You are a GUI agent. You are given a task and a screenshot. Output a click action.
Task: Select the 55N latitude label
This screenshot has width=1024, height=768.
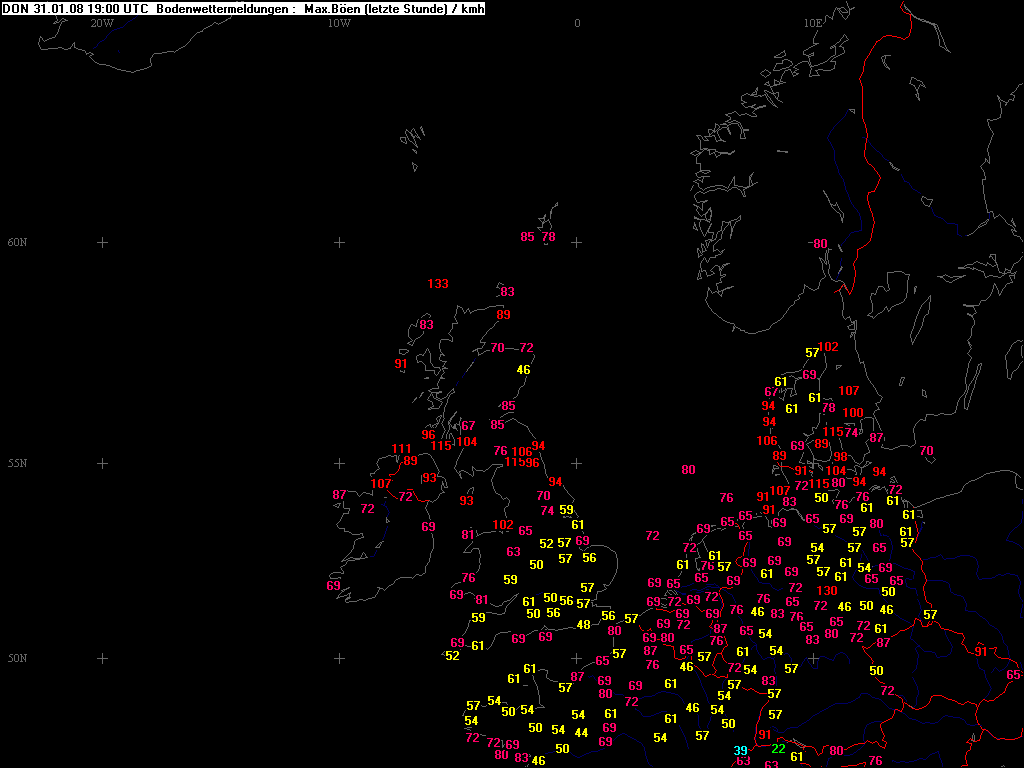[x=17, y=464]
